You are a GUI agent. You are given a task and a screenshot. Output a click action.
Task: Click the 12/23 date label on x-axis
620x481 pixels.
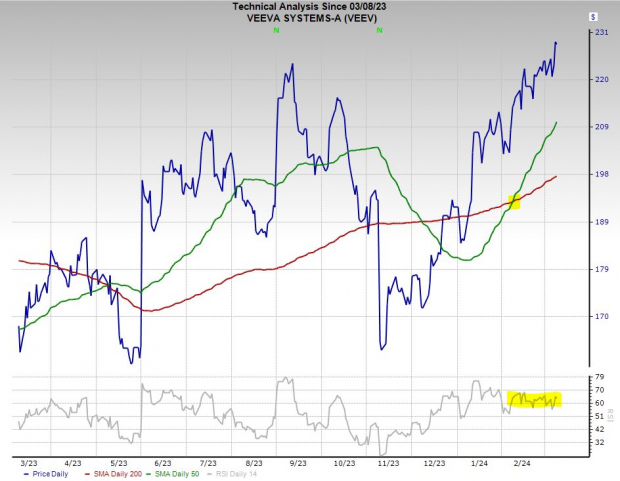(x=434, y=463)
